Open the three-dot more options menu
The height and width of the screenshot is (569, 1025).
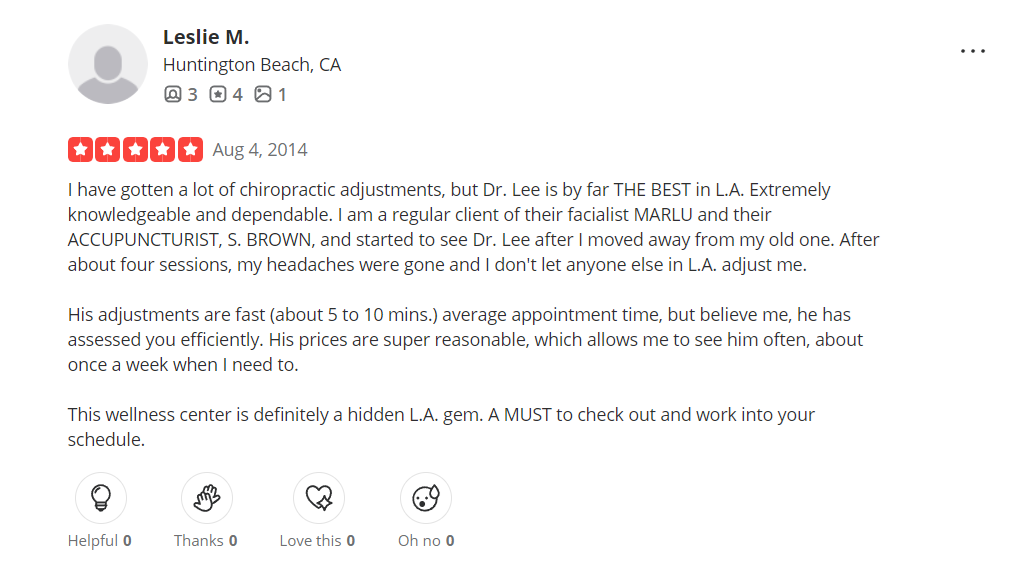(972, 51)
